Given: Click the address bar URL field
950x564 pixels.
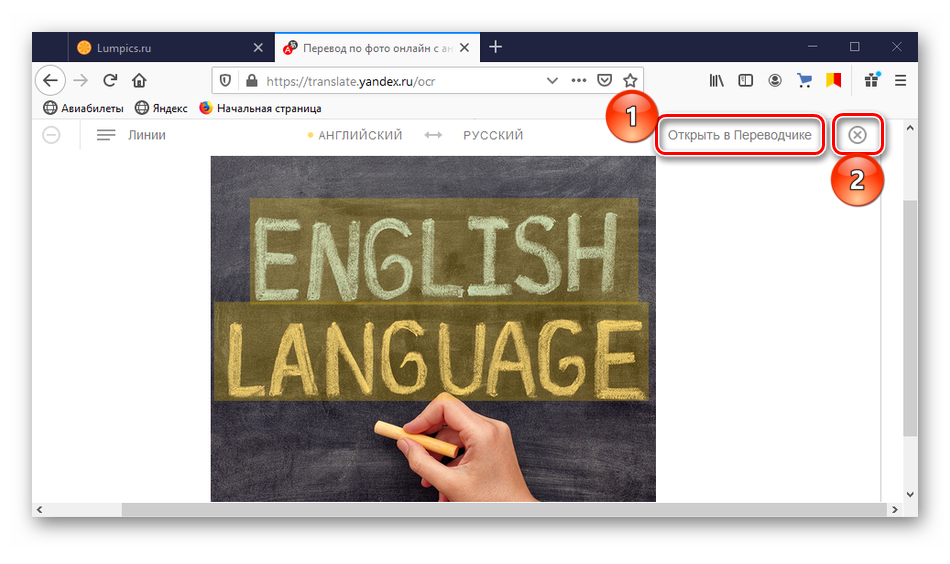Looking at the screenshot, I should click(400, 81).
